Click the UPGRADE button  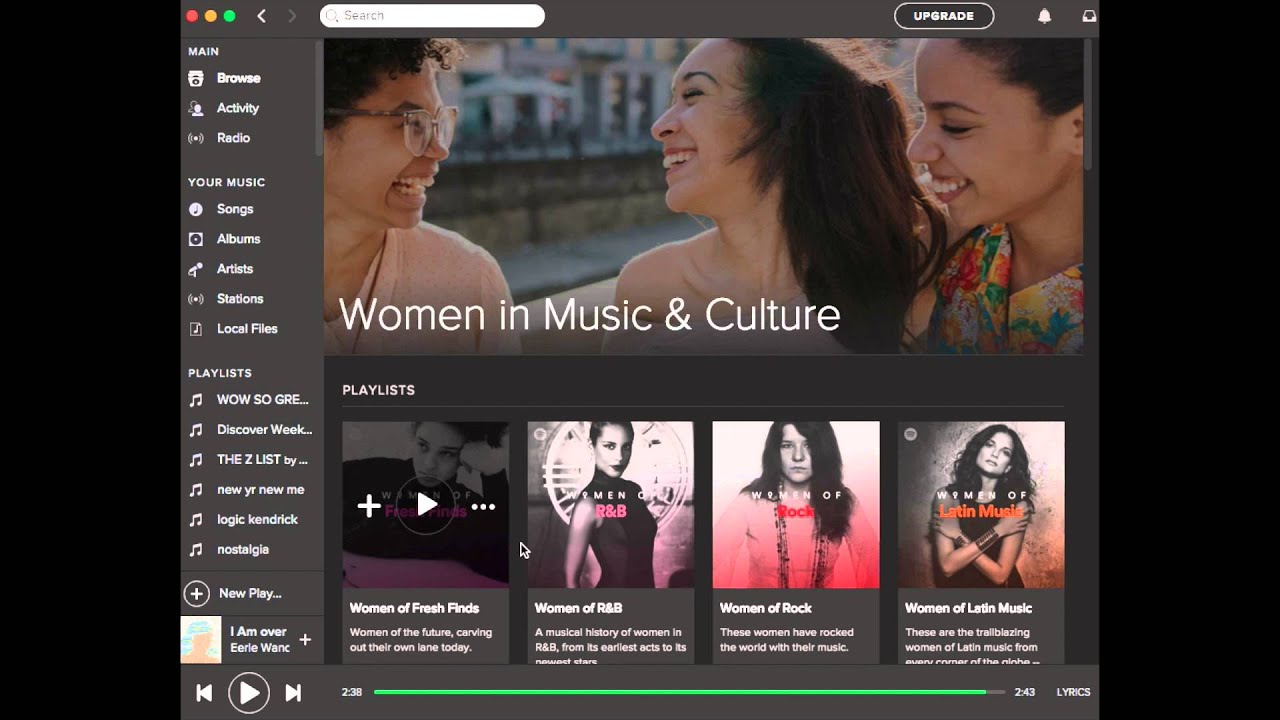(x=943, y=16)
